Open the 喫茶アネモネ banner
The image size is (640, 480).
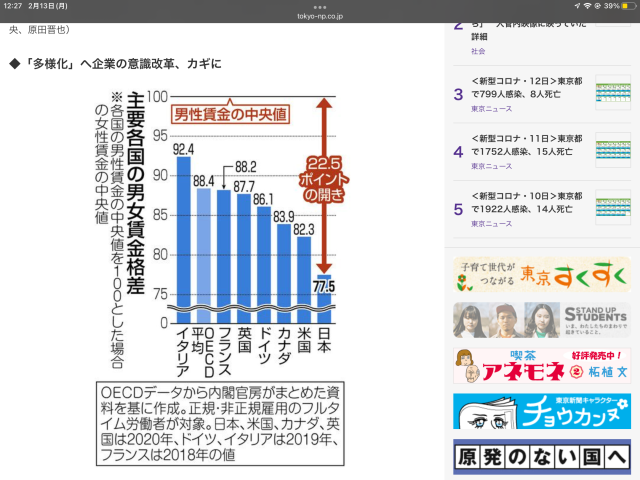click(541, 366)
